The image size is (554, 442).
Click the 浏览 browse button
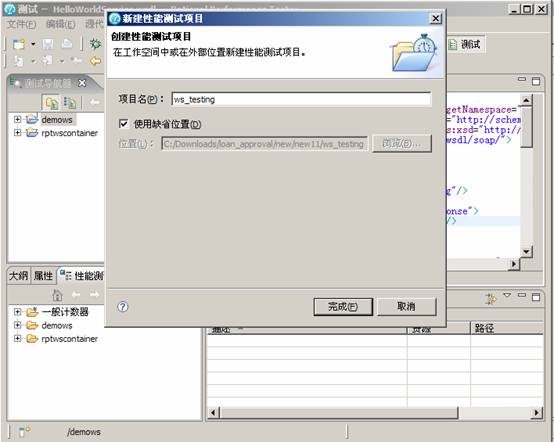tap(402, 143)
